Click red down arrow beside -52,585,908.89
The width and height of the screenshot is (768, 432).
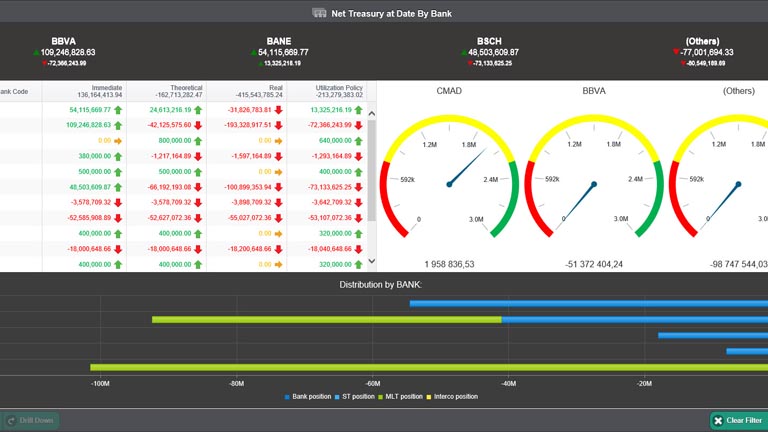point(118,218)
